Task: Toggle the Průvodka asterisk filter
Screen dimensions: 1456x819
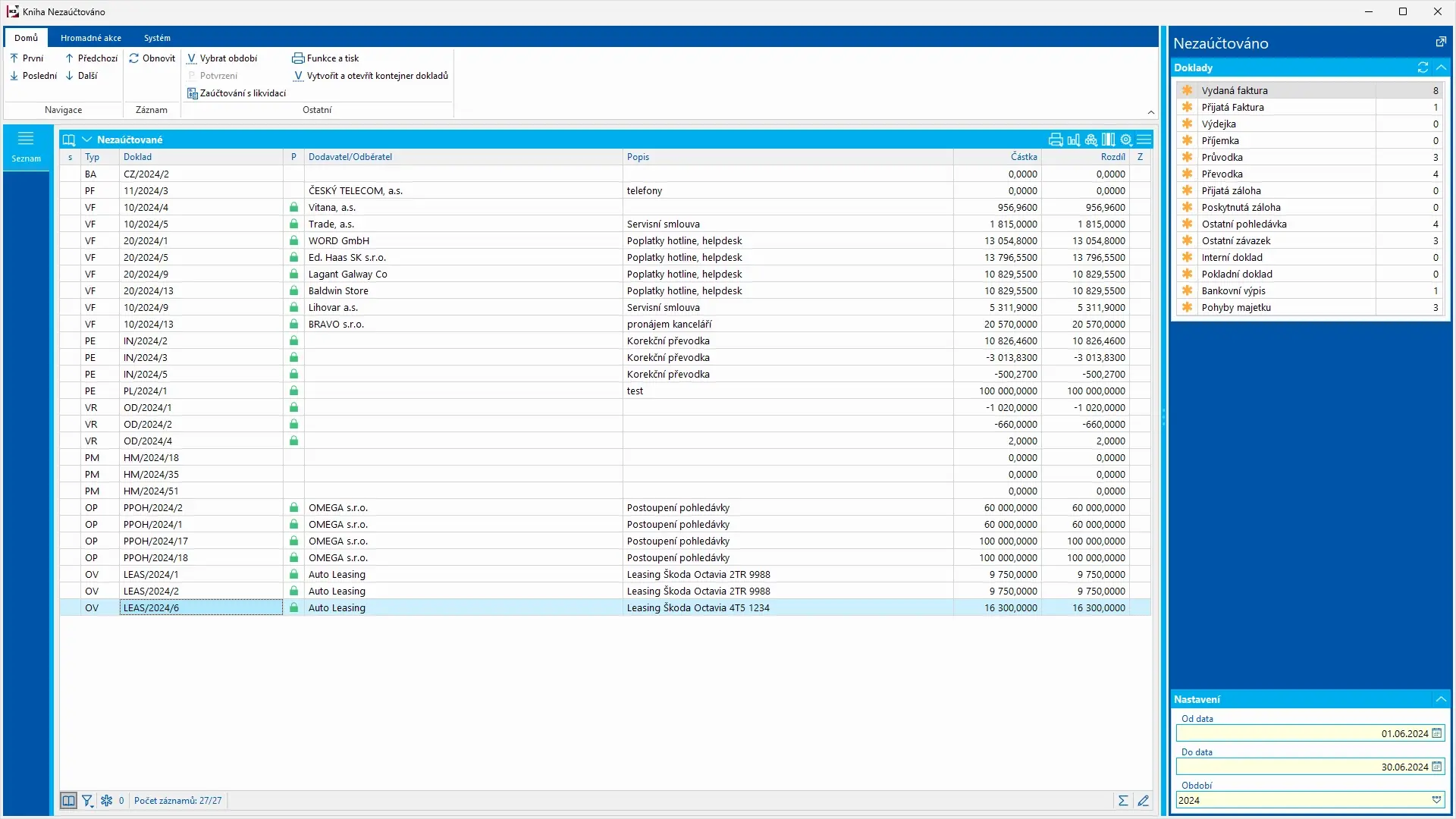Action: [x=1188, y=157]
